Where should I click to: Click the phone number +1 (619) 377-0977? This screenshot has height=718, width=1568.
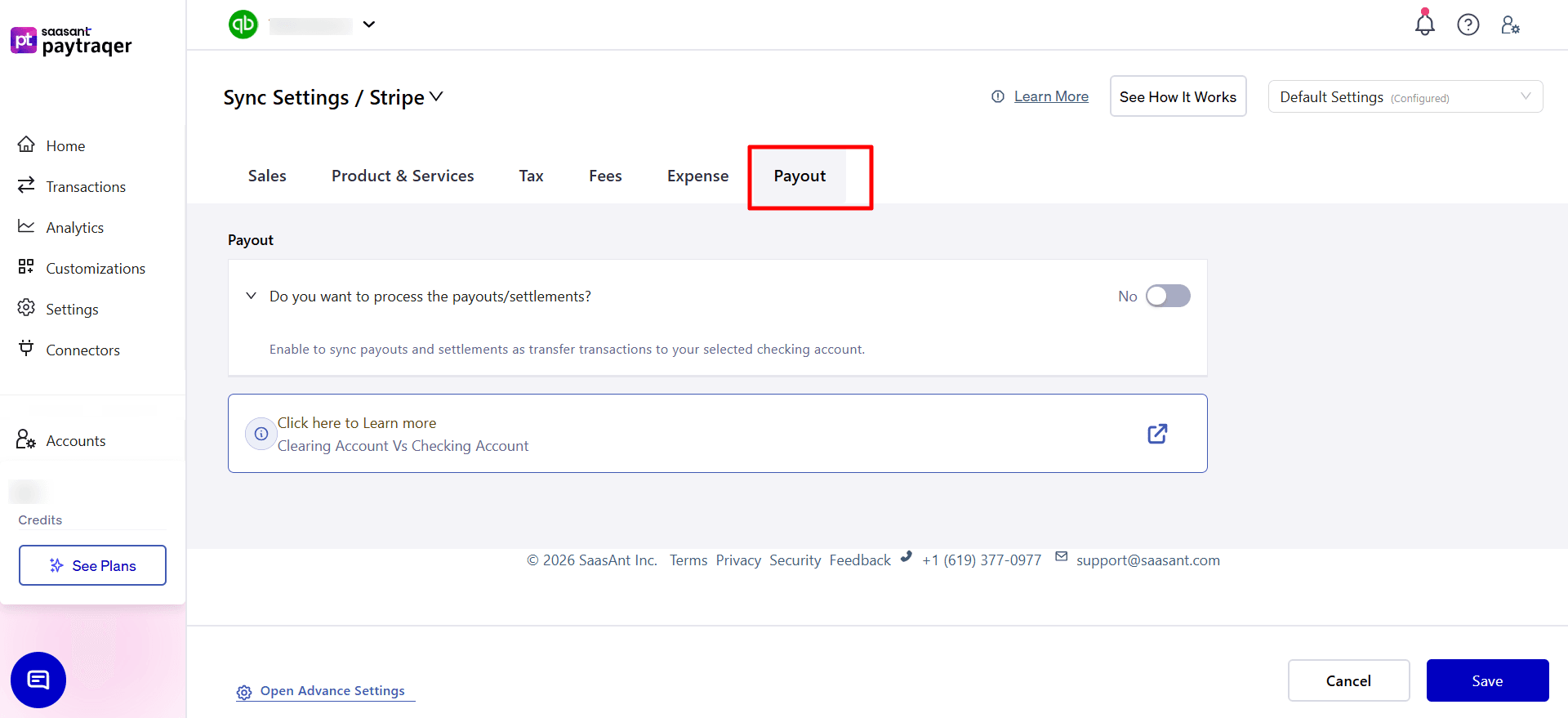pyautogui.click(x=982, y=560)
